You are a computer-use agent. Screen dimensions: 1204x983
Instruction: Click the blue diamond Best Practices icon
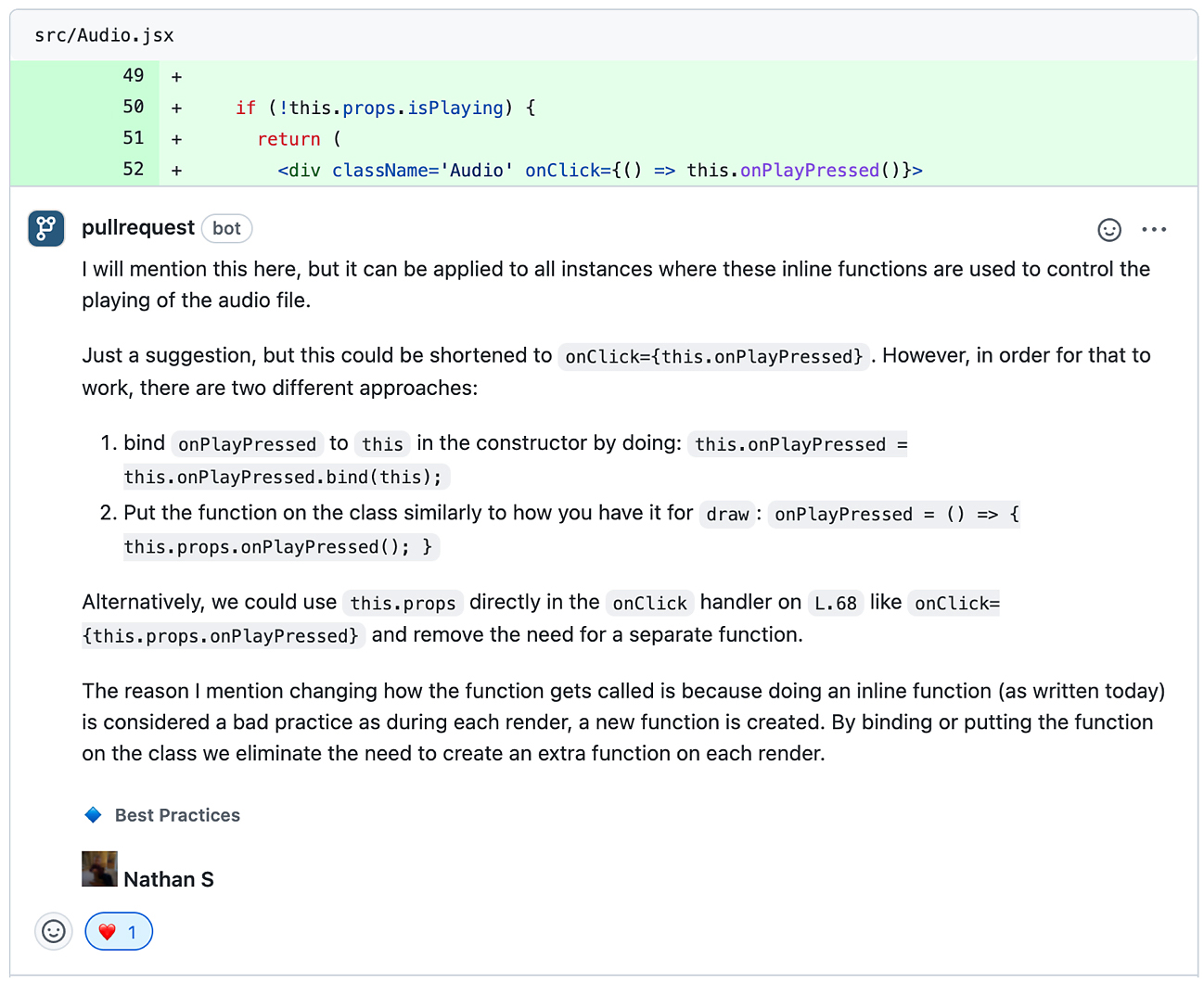tap(93, 815)
